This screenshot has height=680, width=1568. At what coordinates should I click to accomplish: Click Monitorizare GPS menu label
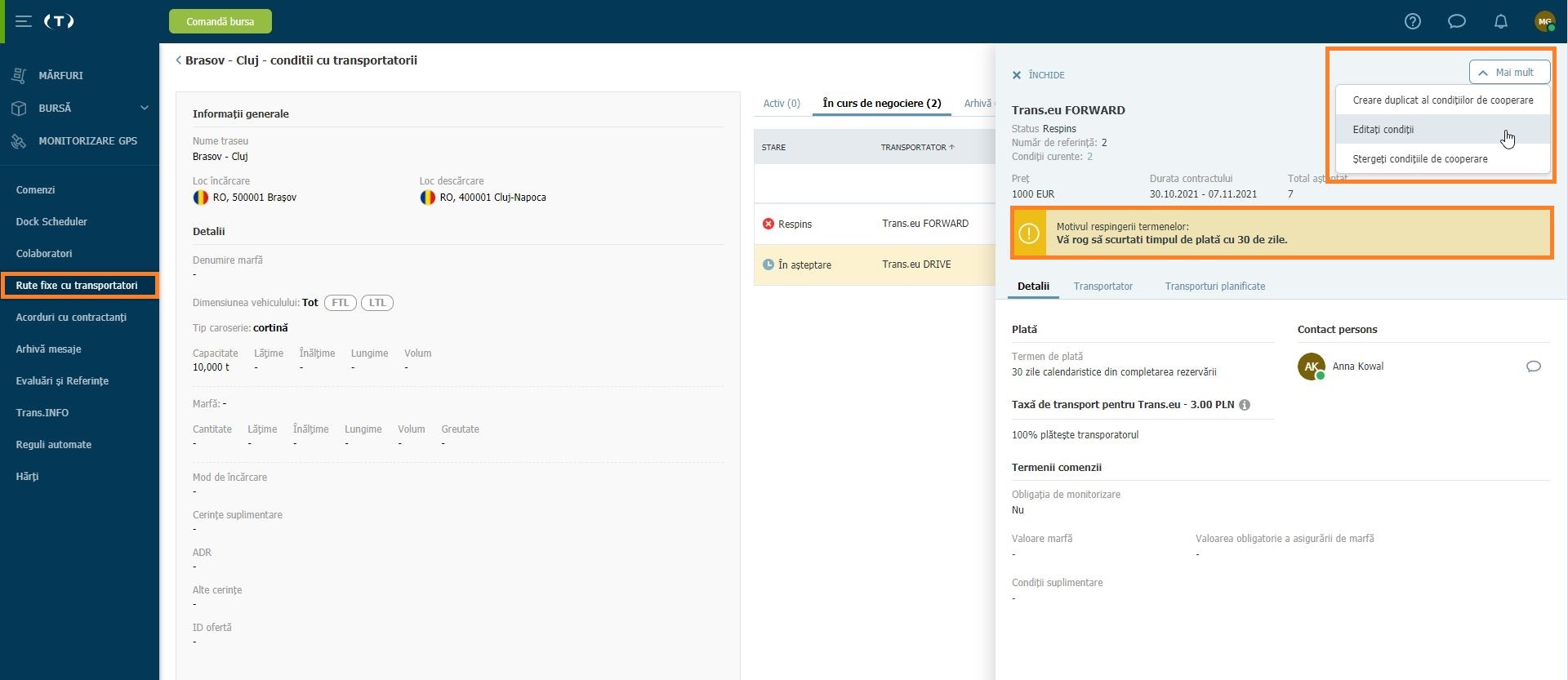(x=88, y=140)
